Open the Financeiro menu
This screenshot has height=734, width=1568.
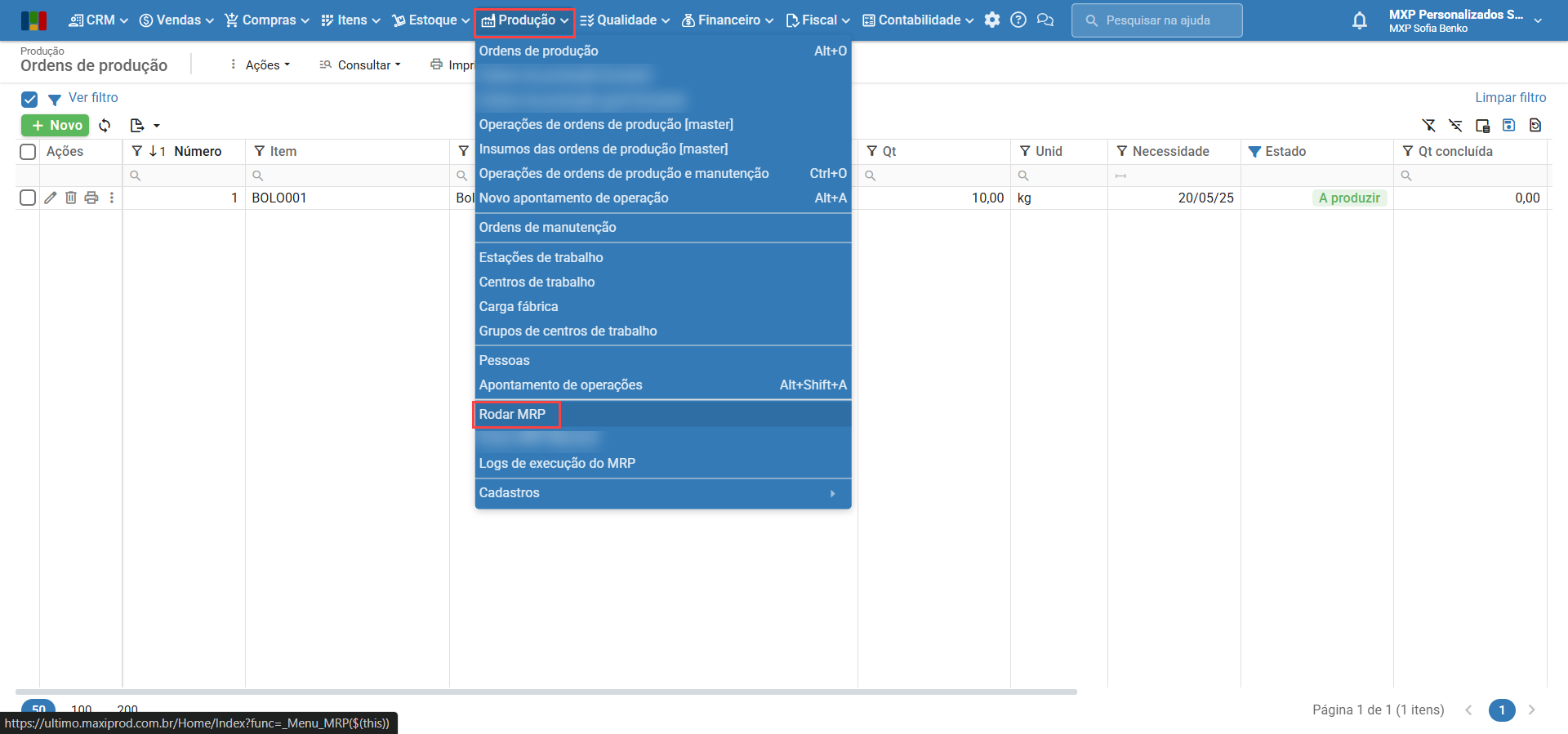tap(727, 20)
